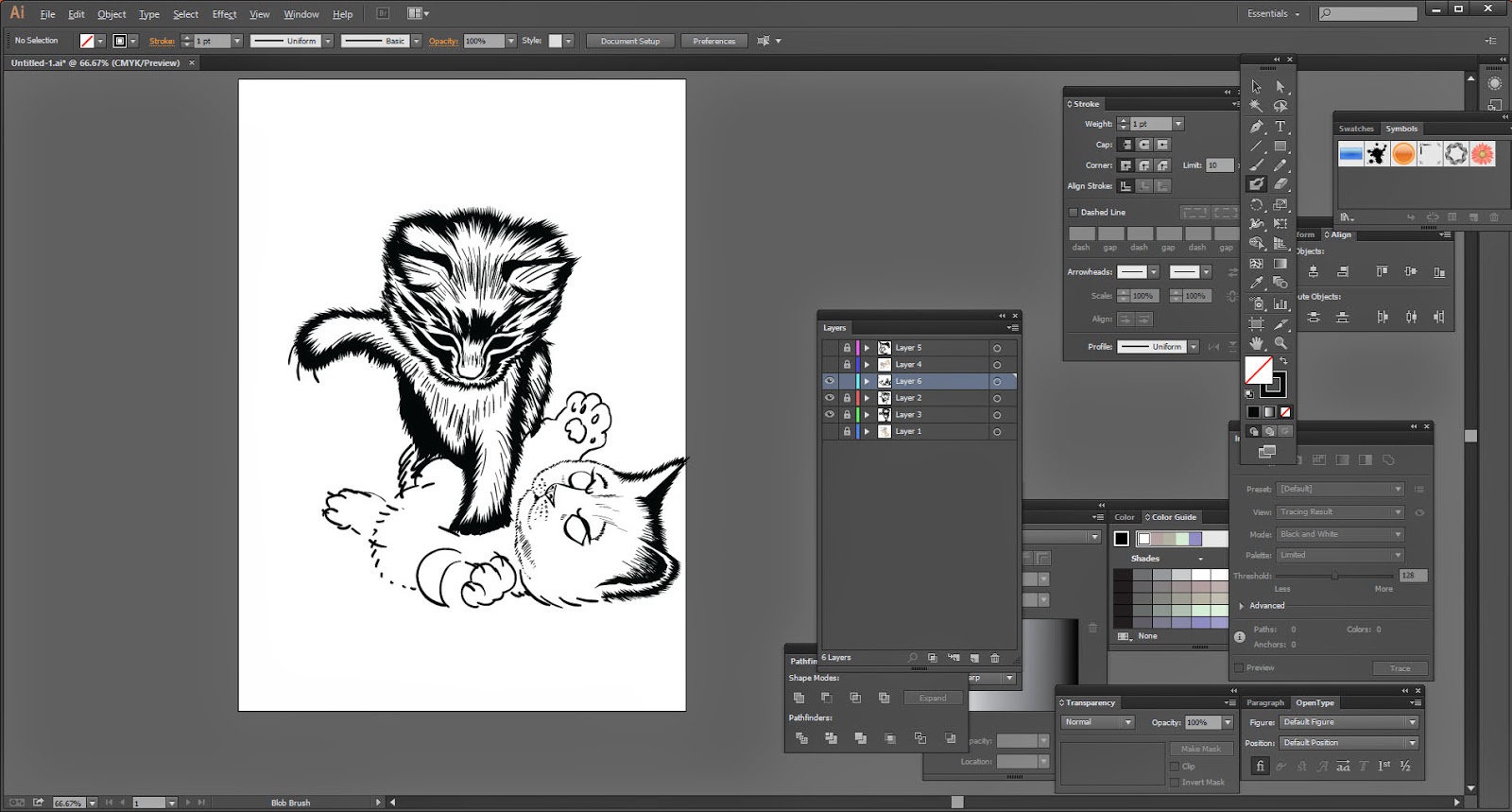Open the Effect menu
Screen dimensions: 1512x812
point(224,14)
